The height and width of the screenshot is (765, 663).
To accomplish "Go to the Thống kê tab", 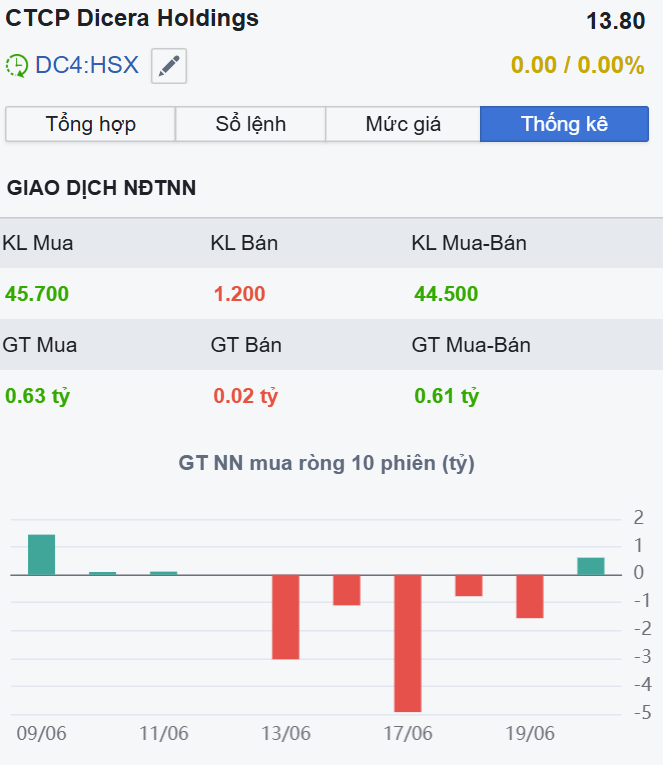I will [564, 124].
